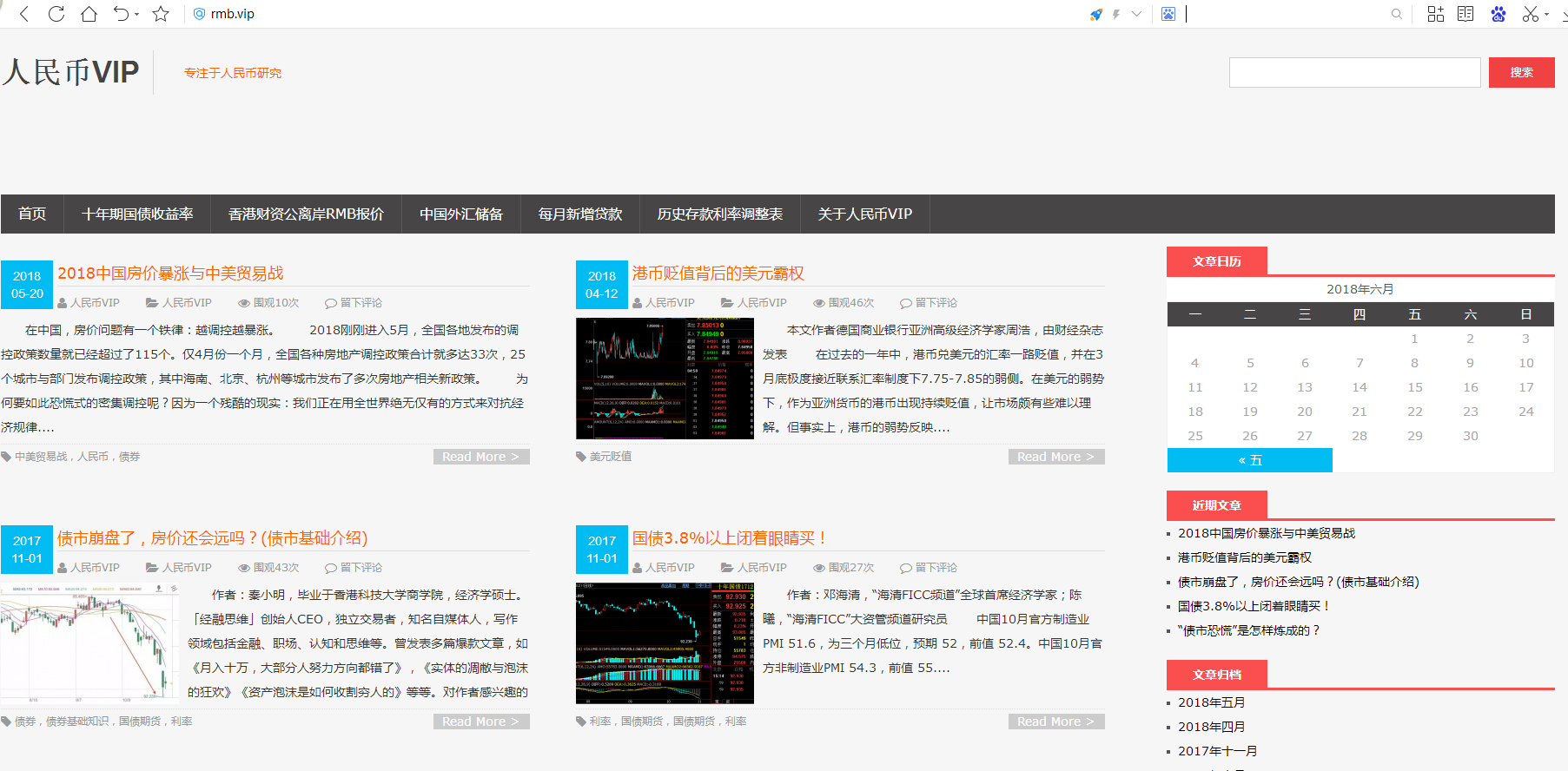Click Read More under the 港币贬值 article

click(1056, 457)
